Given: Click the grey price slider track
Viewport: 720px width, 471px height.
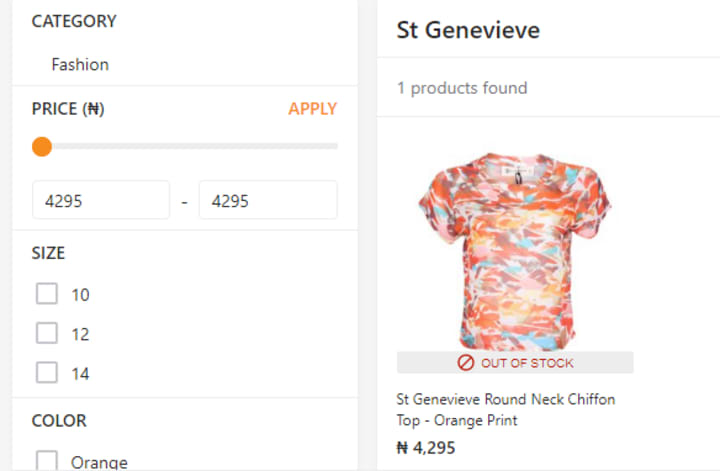Looking at the screenshot, I should pyautogui.click(x=190, y=147).
